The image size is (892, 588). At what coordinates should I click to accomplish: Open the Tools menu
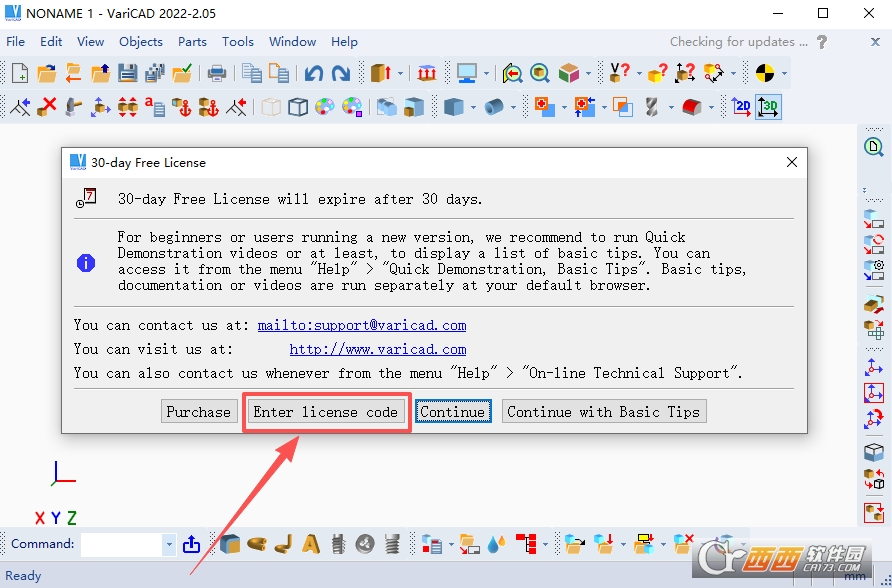pos(238,42)
